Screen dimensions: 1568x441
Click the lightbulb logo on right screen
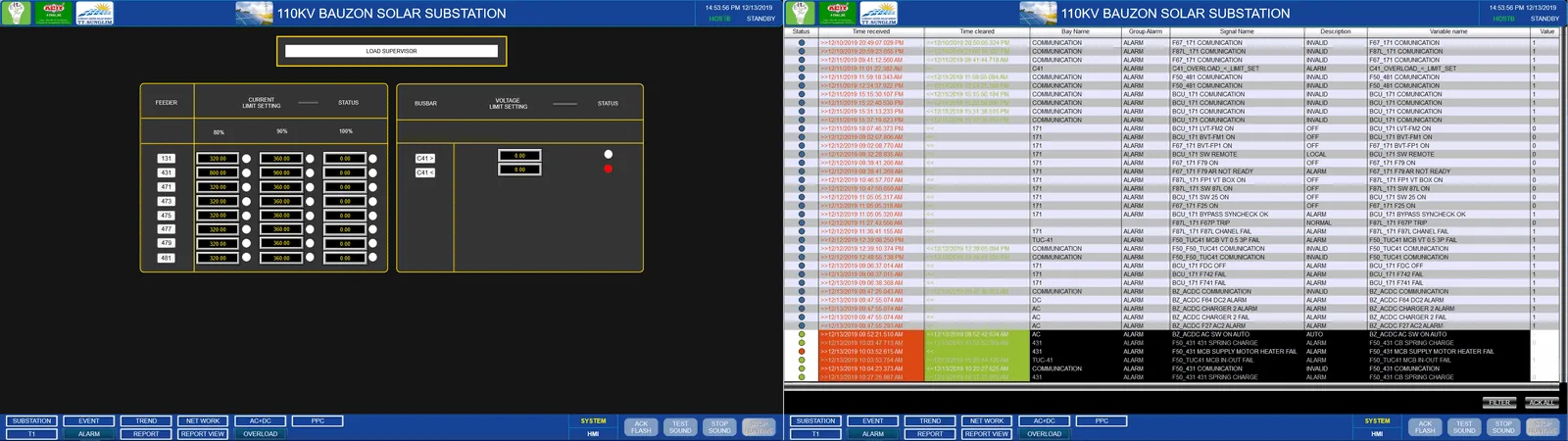[x=801, y=13]
